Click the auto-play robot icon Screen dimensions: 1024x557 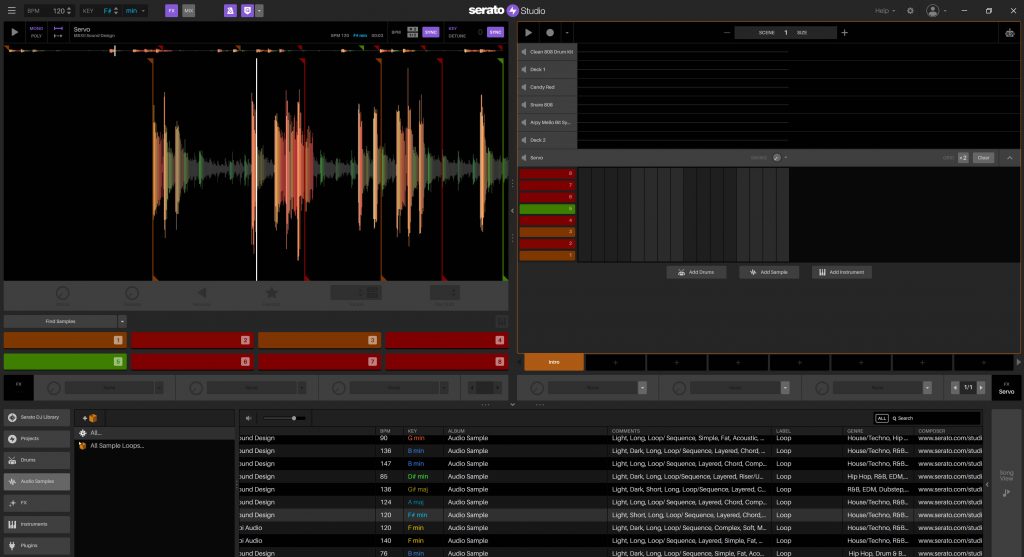click(x=1010, y=33)
